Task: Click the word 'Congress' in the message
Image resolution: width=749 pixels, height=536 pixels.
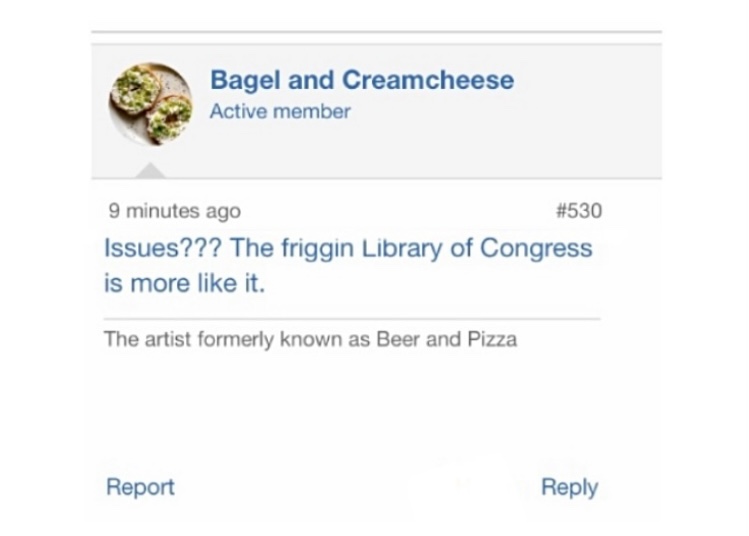Action: point(536,249)
